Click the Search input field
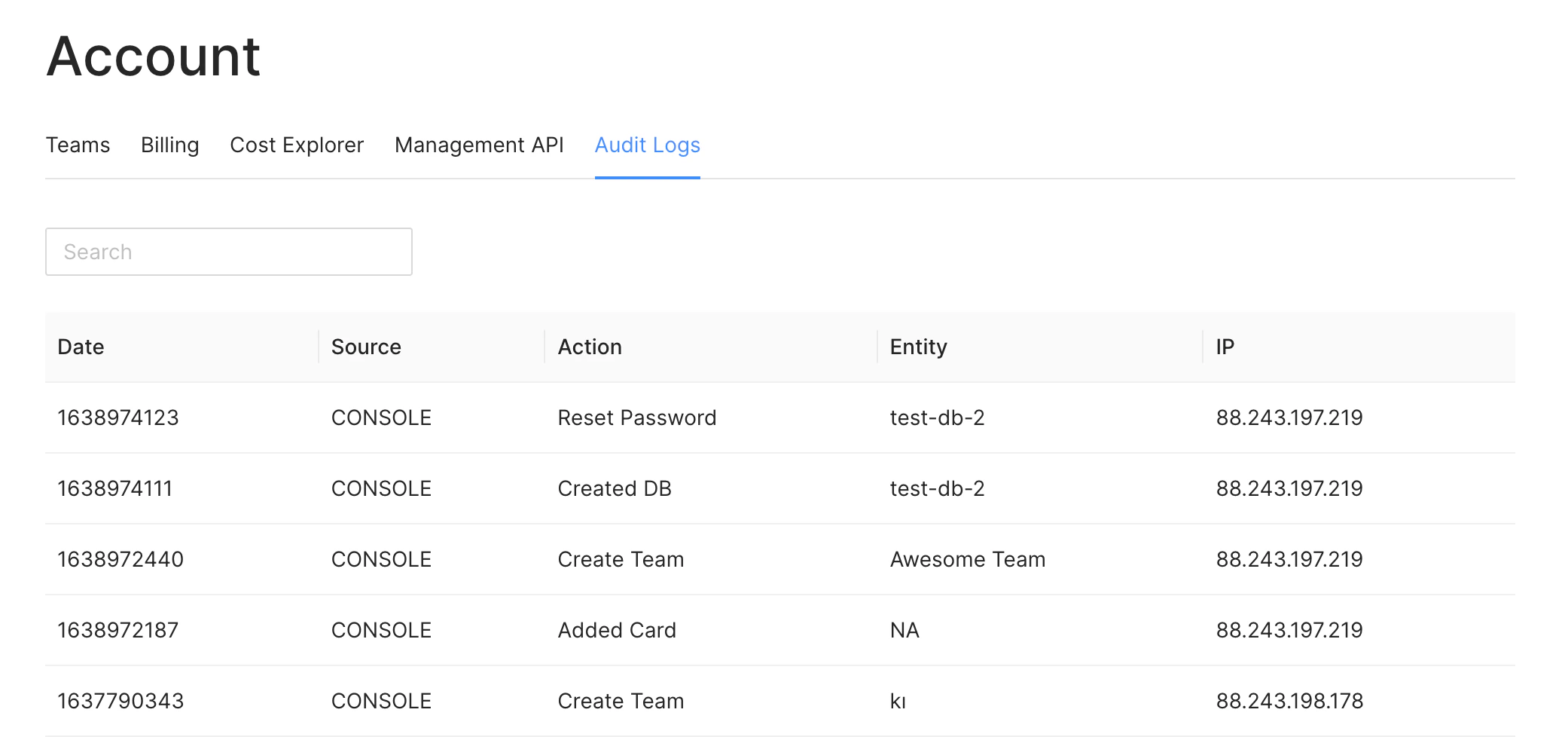The image size is (1568, 737). pyautogui.click(x=229, y=252)
